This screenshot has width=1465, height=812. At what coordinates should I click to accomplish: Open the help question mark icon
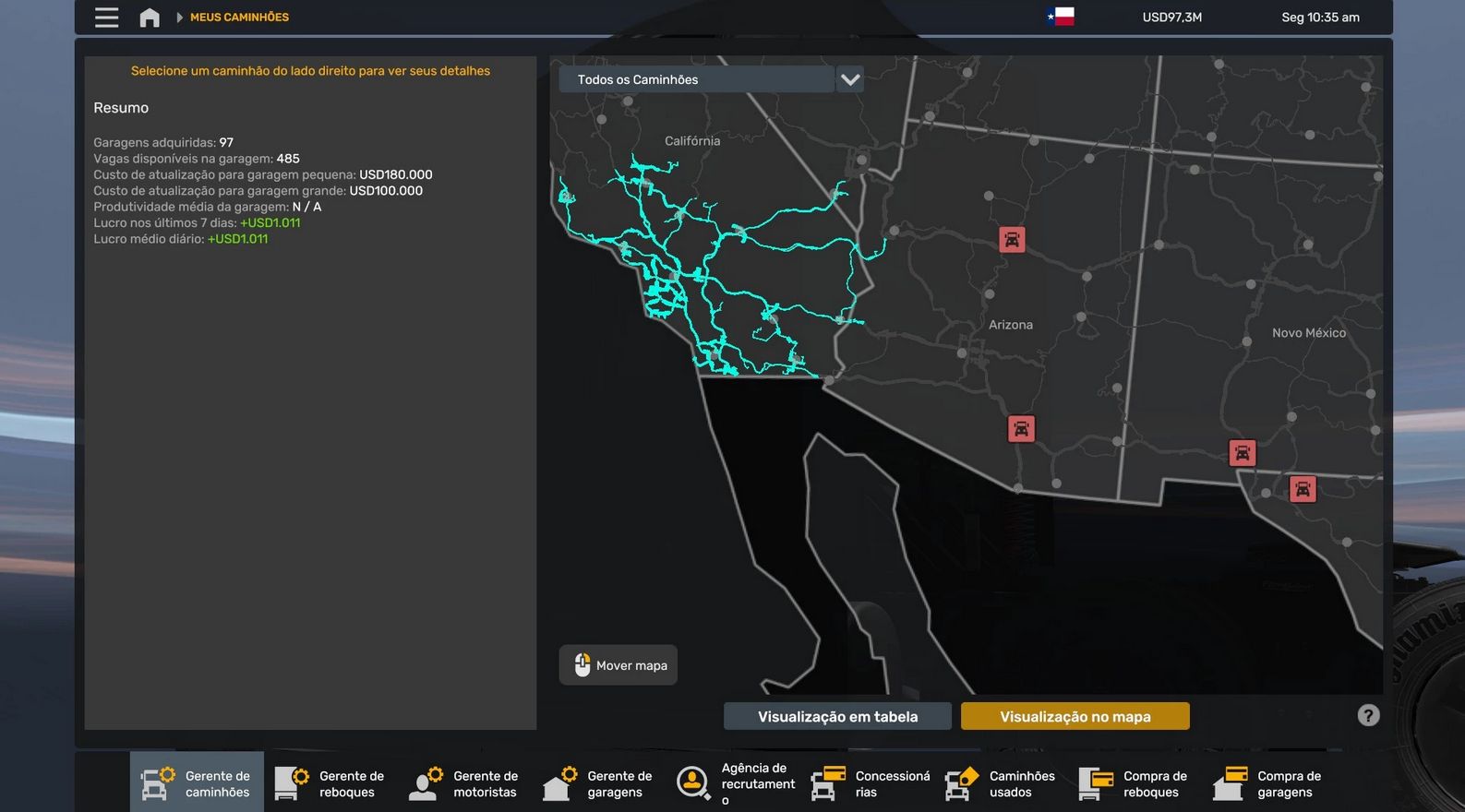click(1368, 715)
